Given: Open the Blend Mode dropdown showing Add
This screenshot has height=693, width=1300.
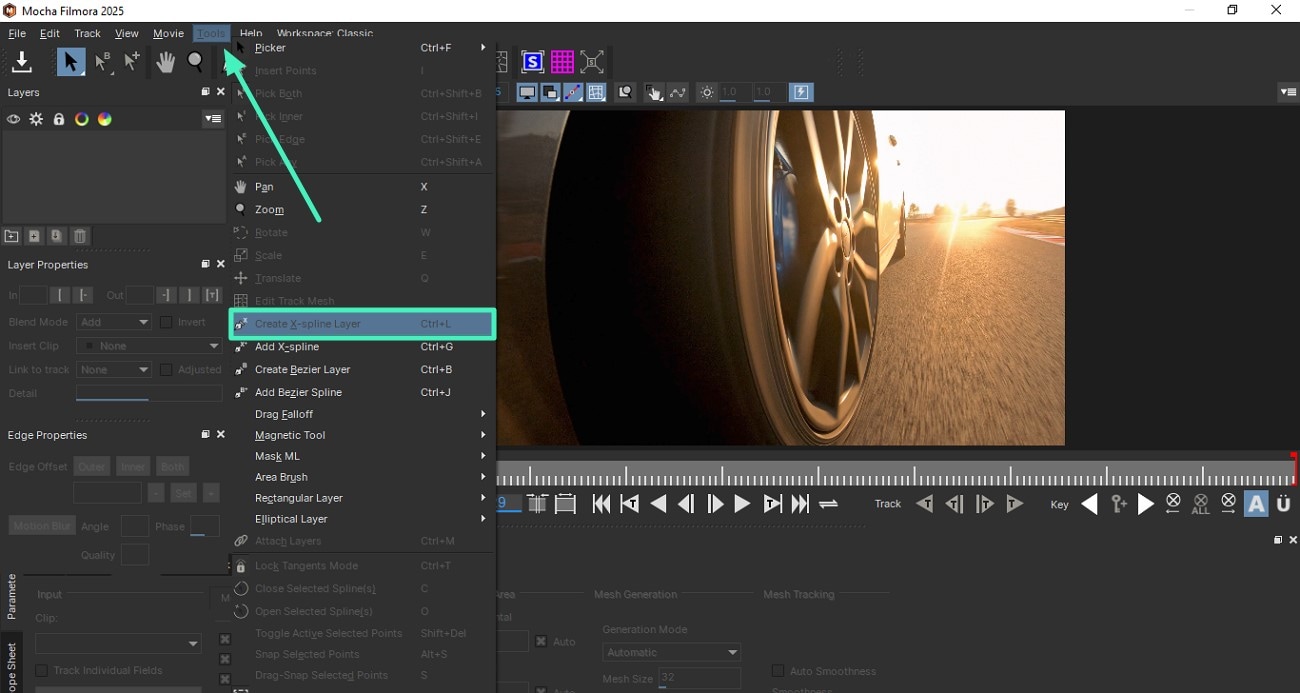Looking at the screenshot, I should 113,322.
